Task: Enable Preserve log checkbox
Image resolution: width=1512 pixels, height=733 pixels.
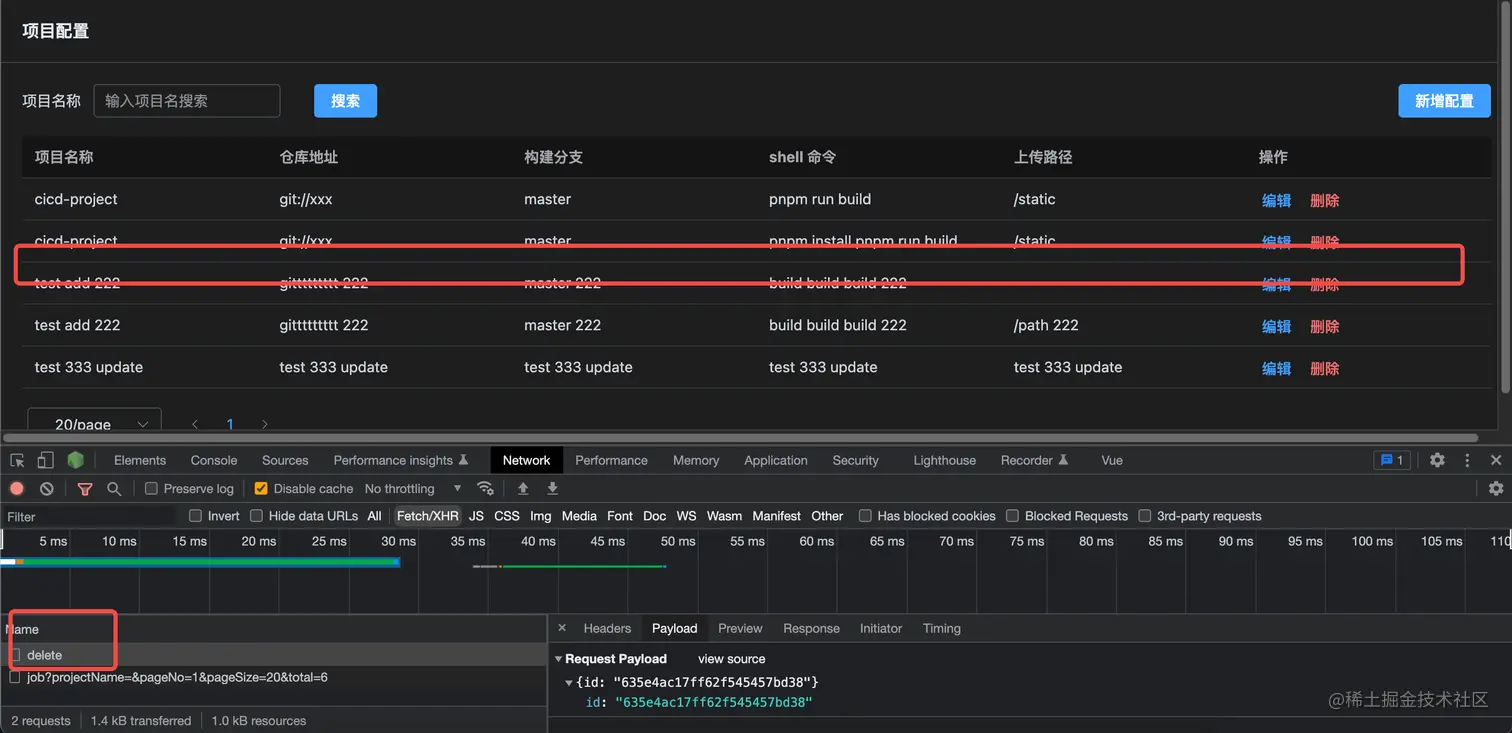Action: (x=151, y=488)
